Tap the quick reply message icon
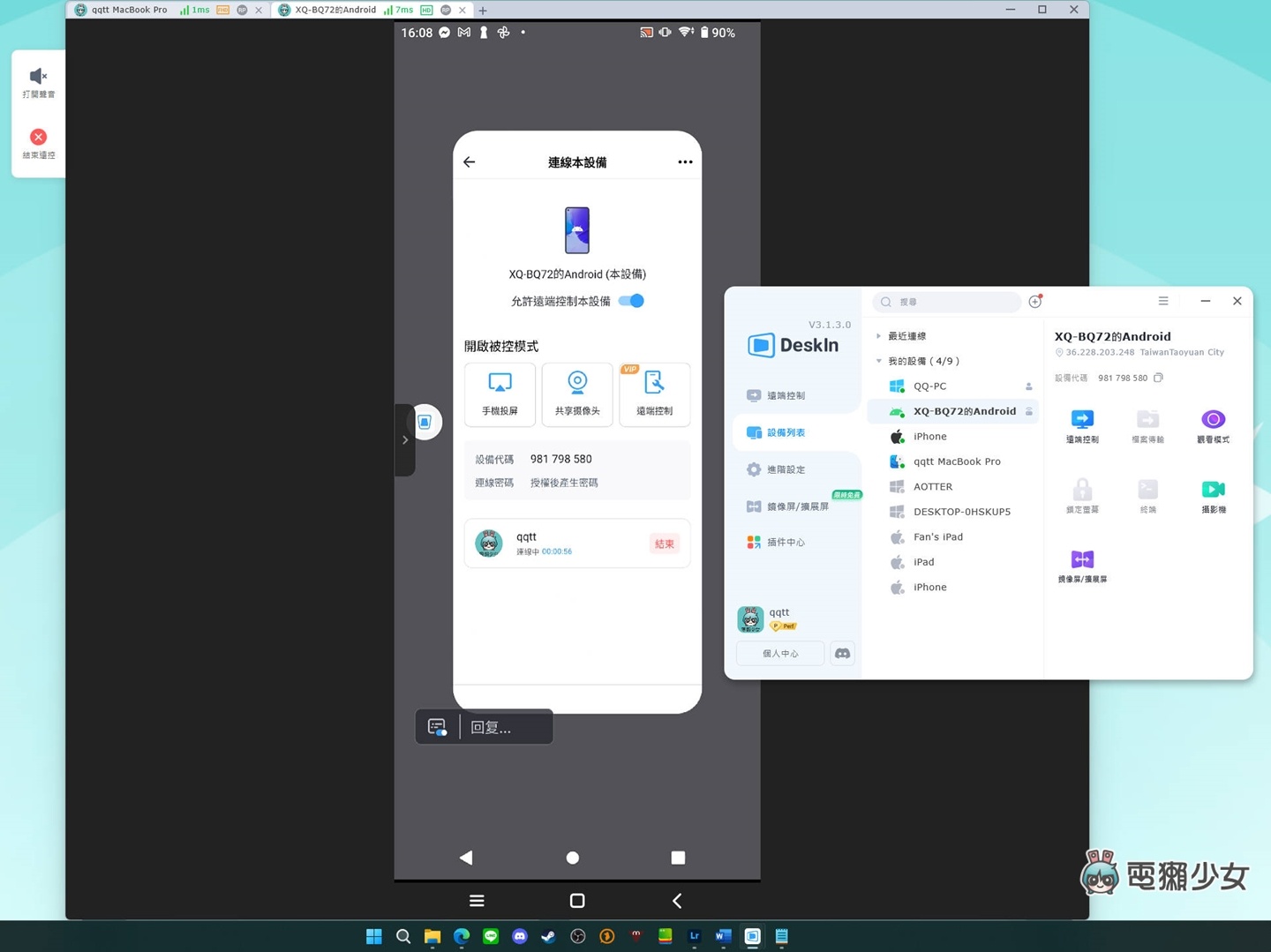Viewport: 1271px width, 952px height. click(438, 727)
